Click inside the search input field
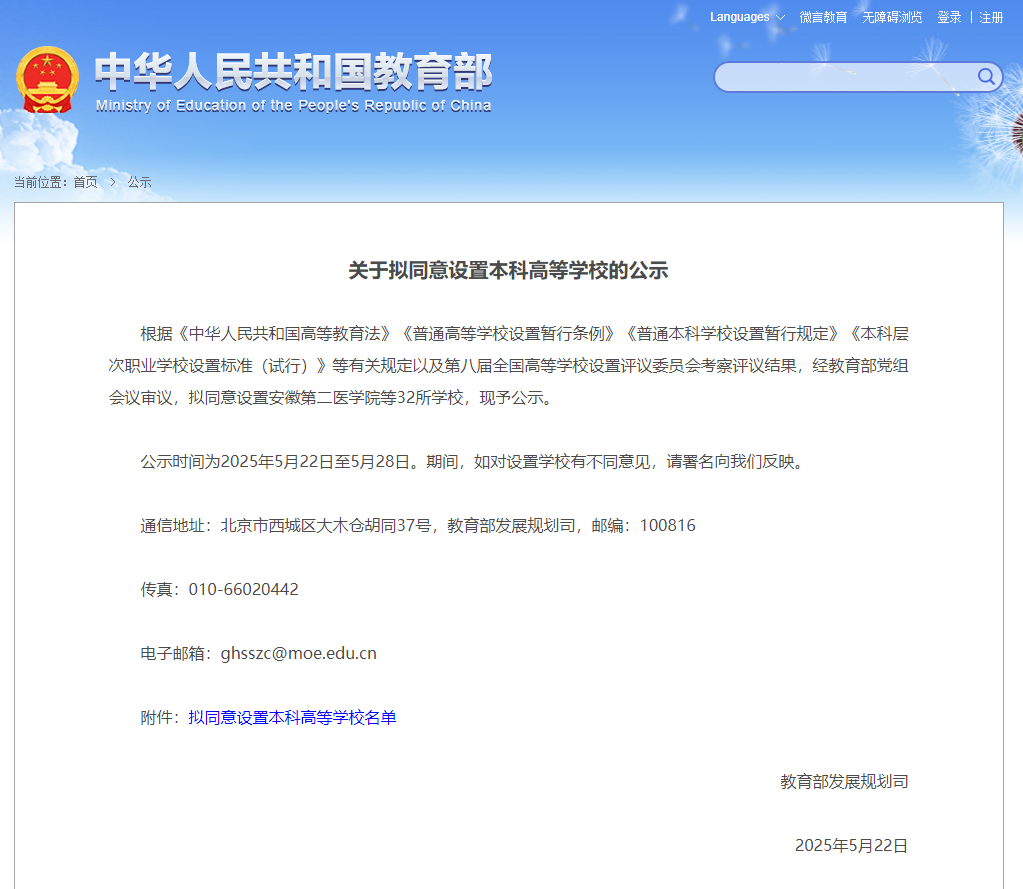The image size is (1023, 889). tap(850, 78)
